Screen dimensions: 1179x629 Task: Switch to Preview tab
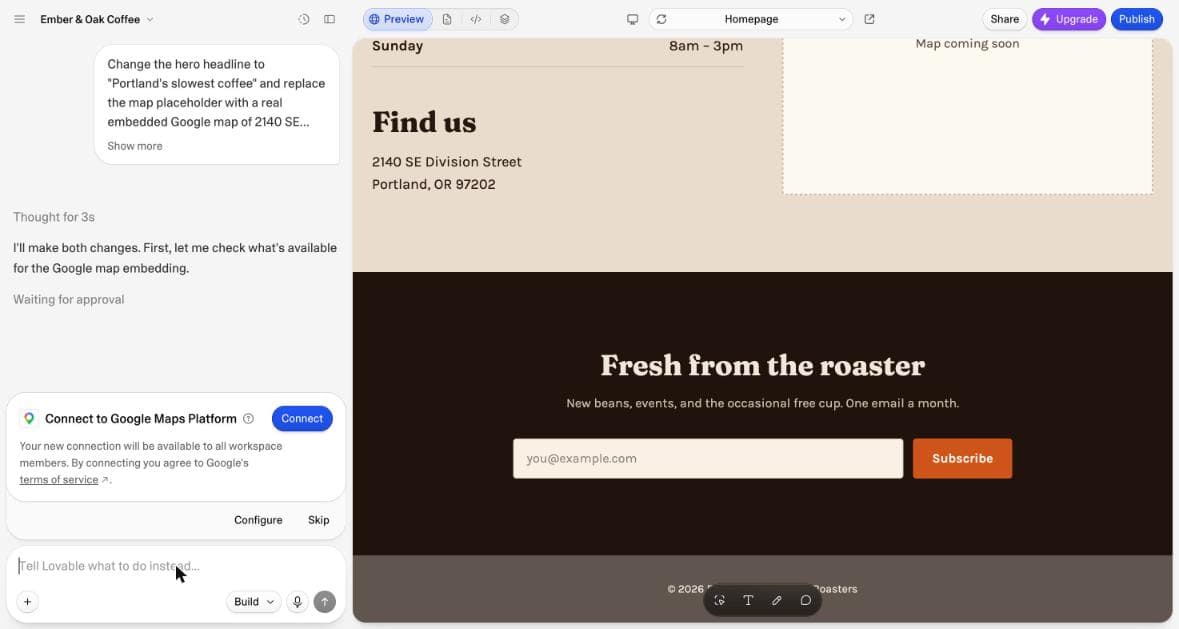tap(397, 20)
